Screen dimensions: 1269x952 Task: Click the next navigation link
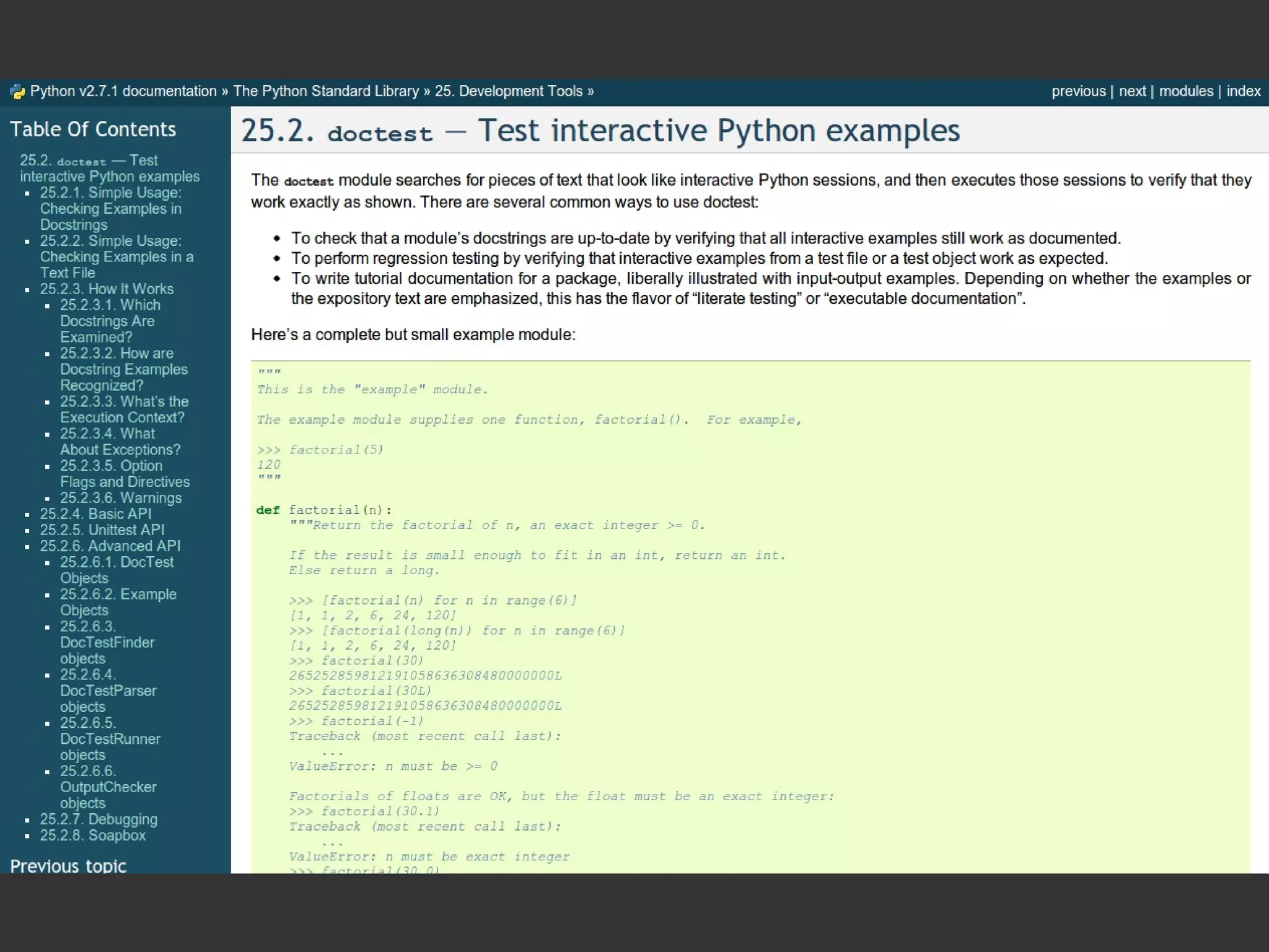pos(1132,92)
